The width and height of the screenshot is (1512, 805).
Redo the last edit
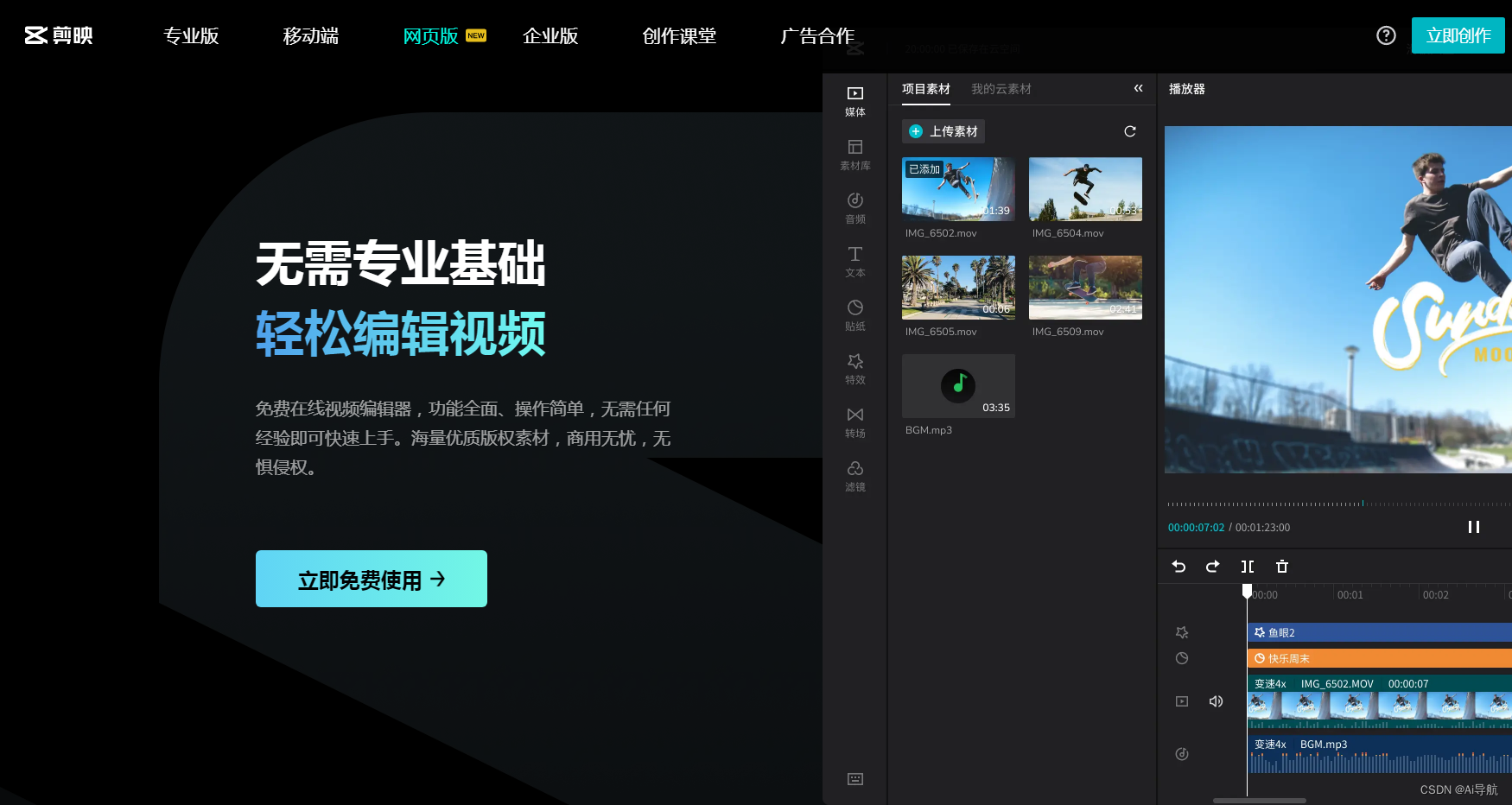(1213, 567)
